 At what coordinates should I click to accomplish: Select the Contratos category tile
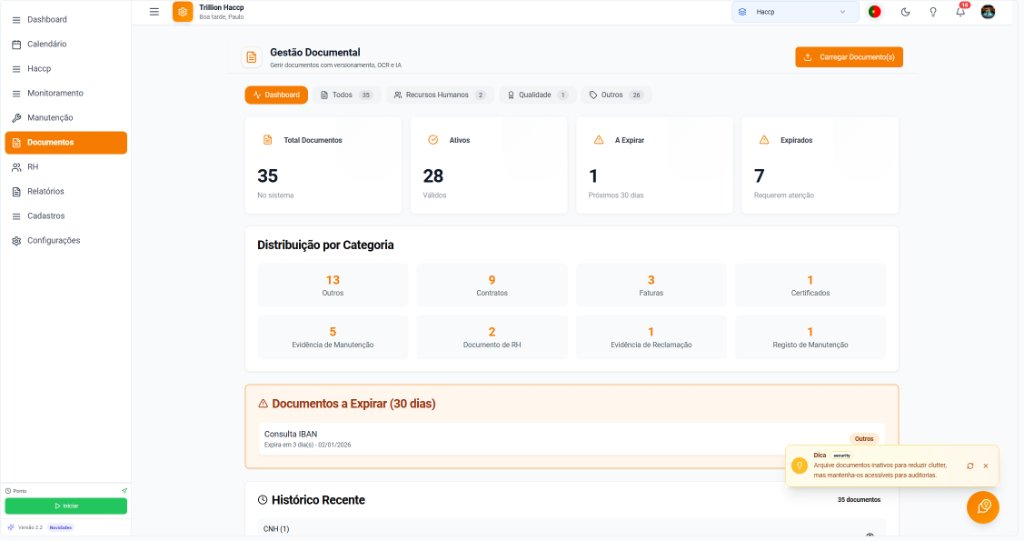point(492,286)
